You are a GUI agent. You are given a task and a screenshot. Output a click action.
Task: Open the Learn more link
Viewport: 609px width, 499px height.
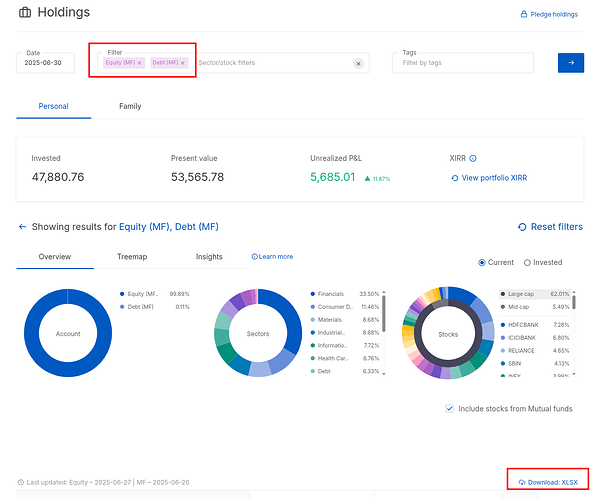point(272,257)
